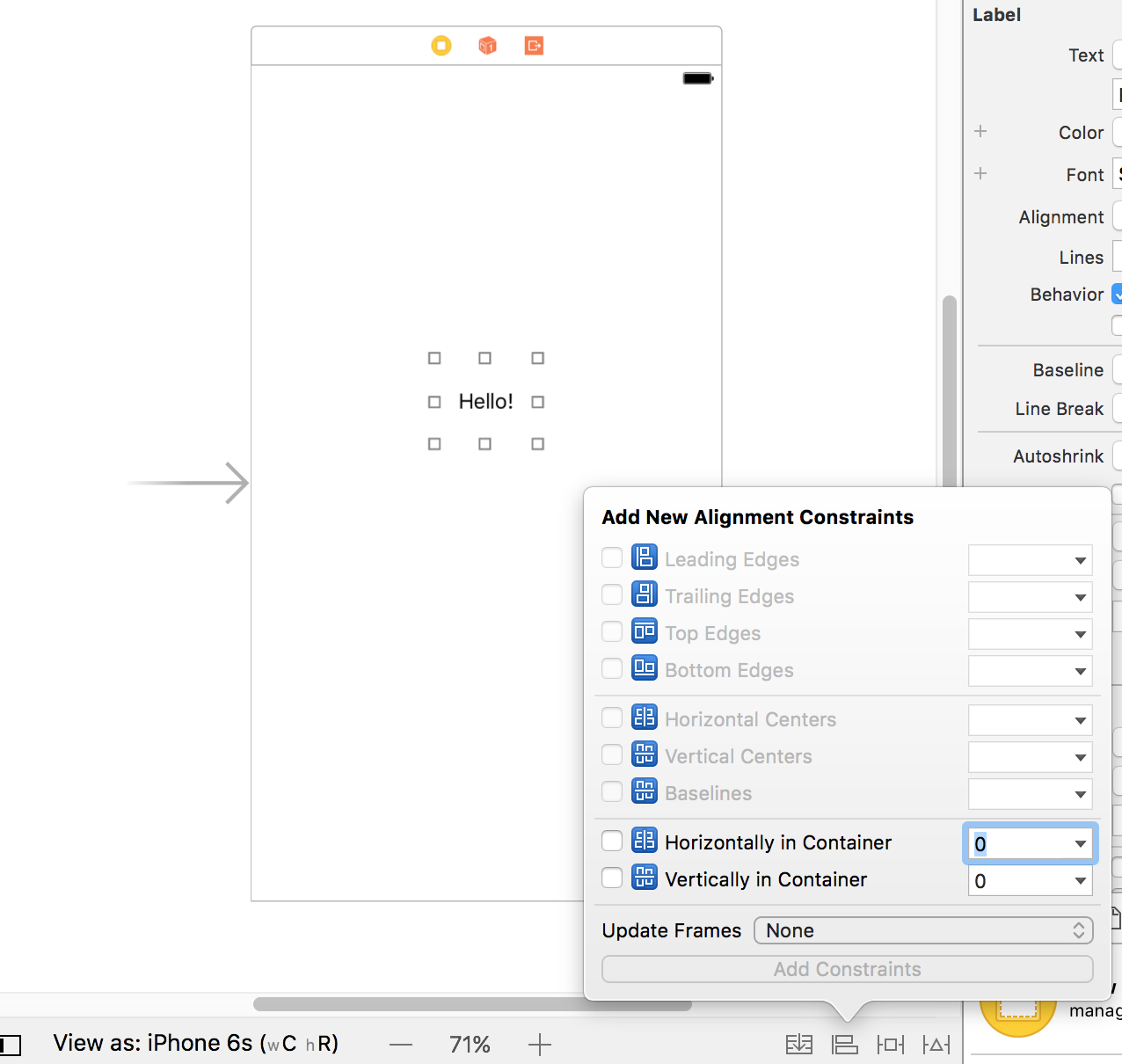Open the Align constraints button
The width and height of the screenshot is (1122, 1064).
click(x=845, y=1044)
